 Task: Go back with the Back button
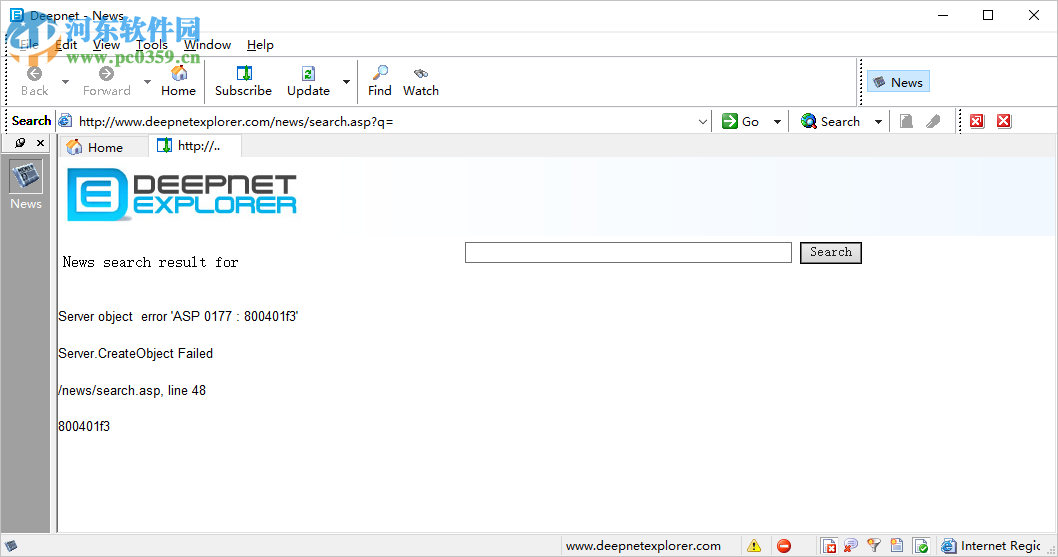(x=34, y=81)
